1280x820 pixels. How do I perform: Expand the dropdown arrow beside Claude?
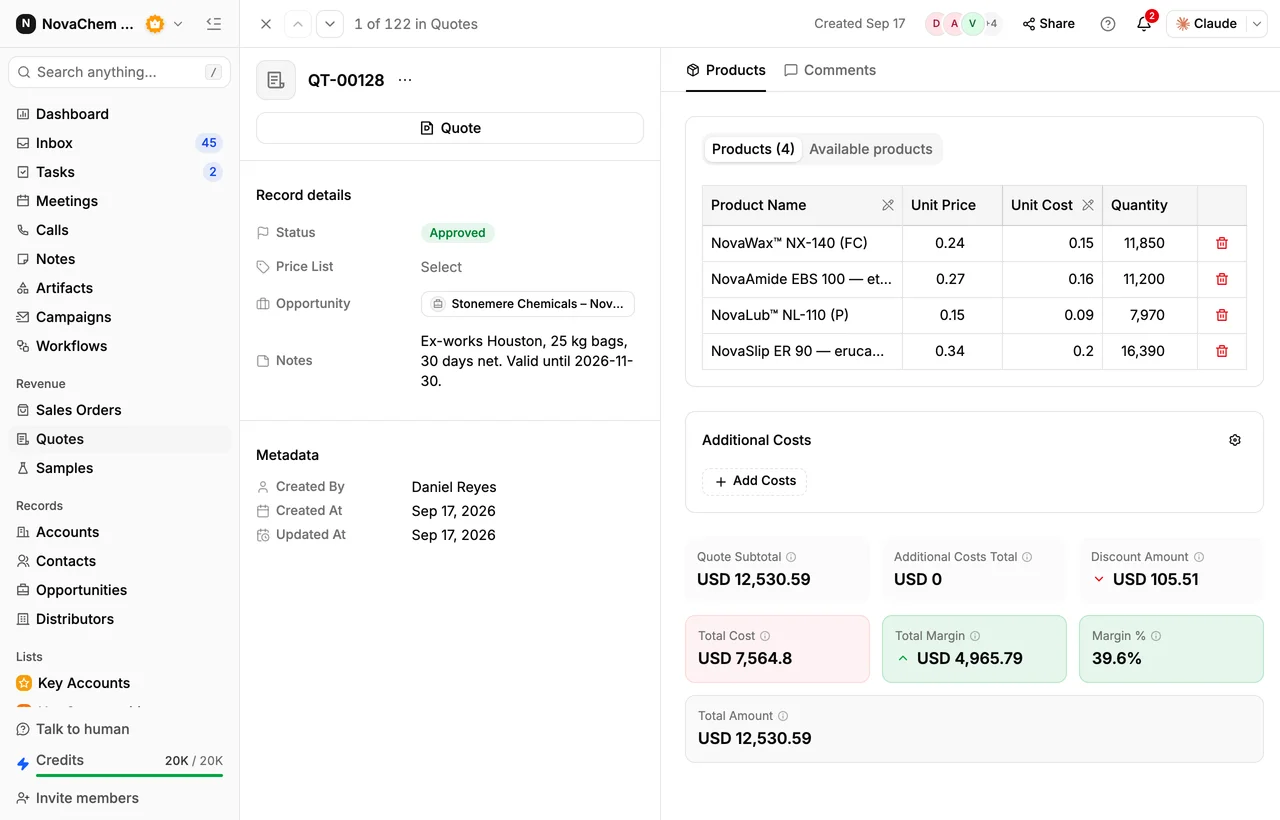1258,24
